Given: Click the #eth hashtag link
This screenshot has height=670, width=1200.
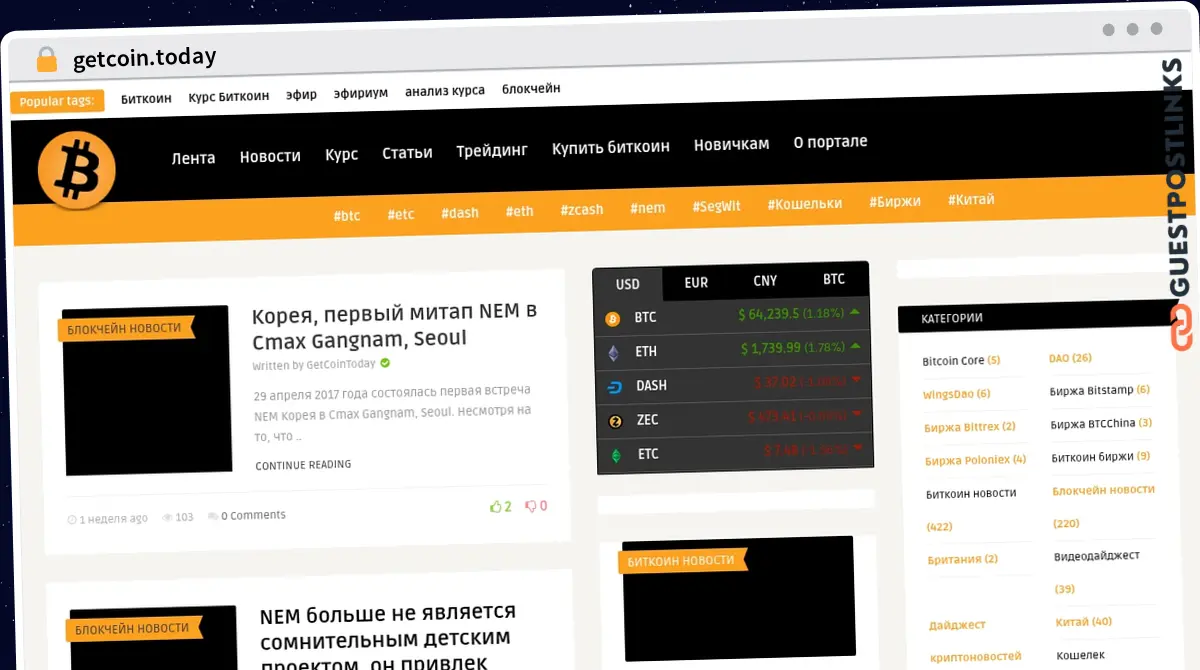Looking at the screenshot, I should (520, 211).
